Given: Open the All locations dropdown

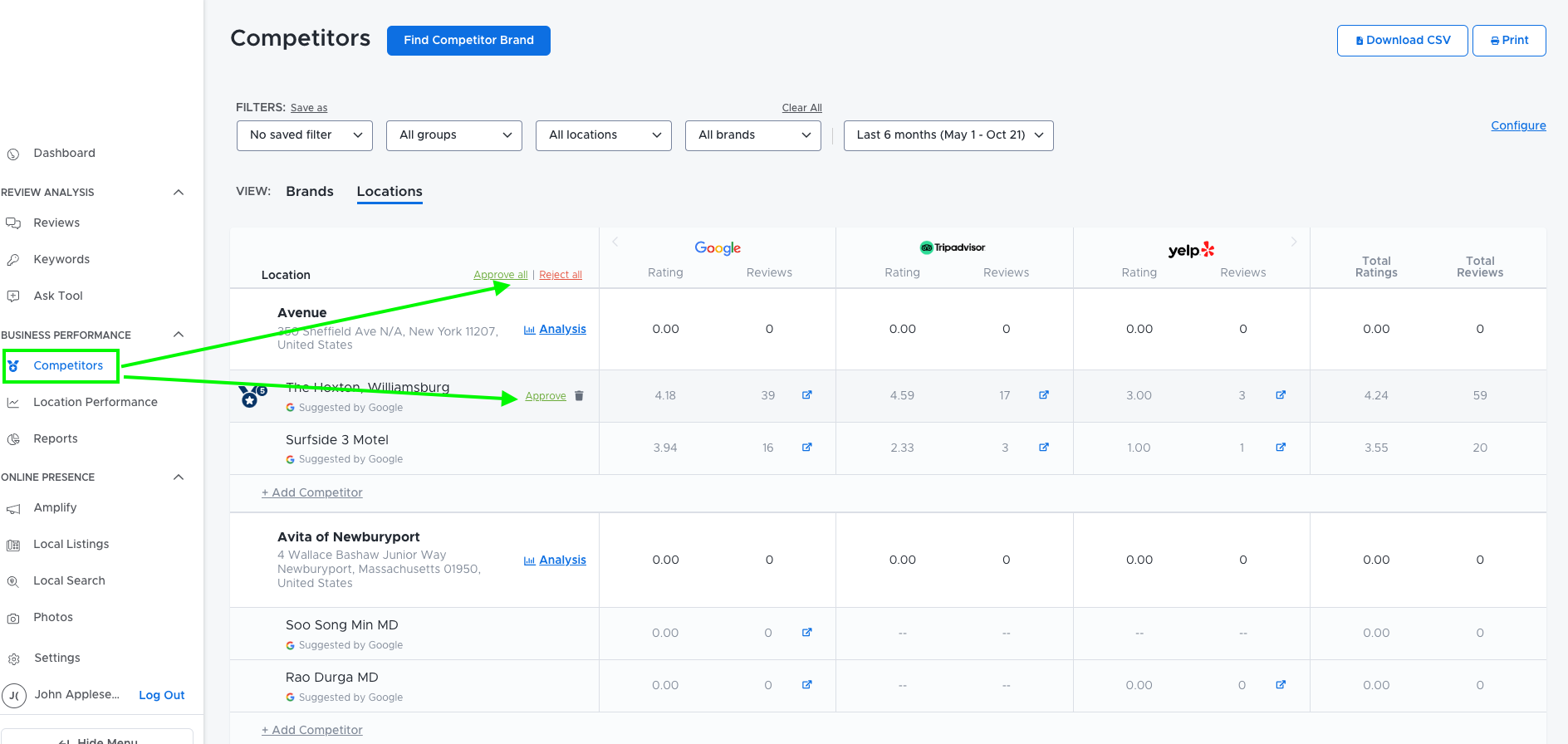Looking at the screenshot, I should click(604, 135).
